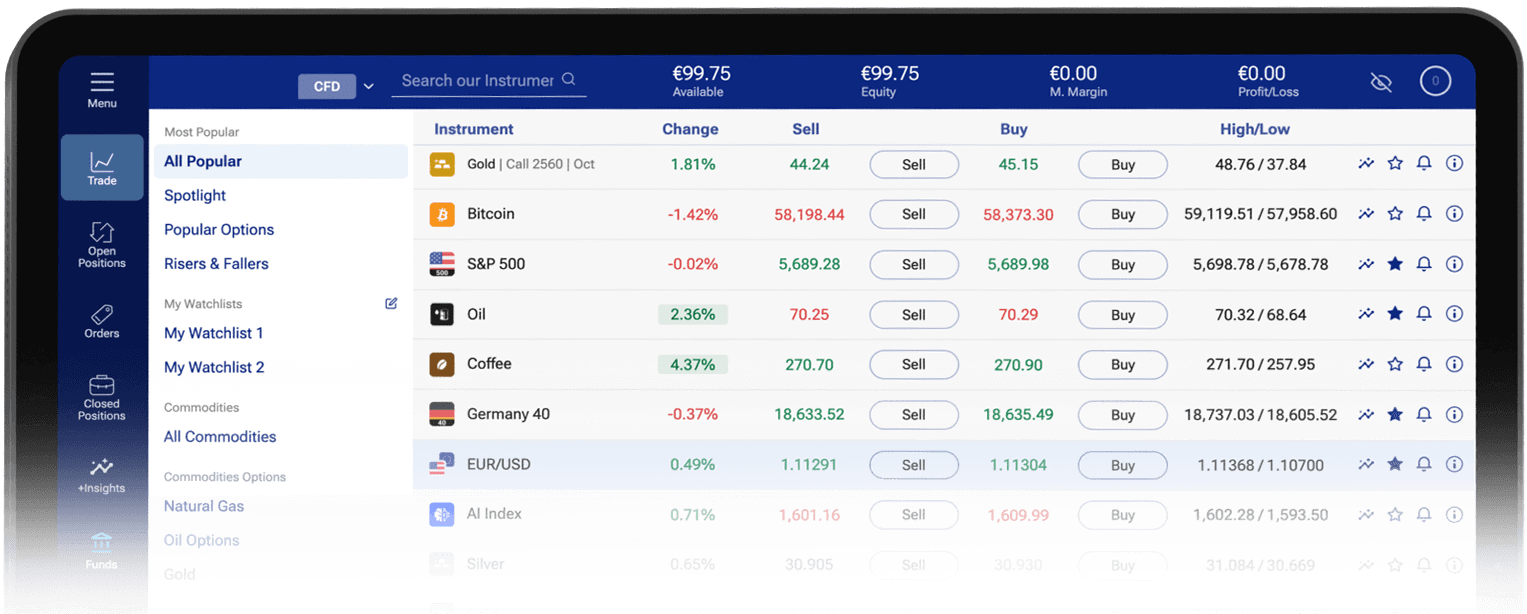The width and height of the screenshot is (1527, 614).
Task: Toggle favorite star for Gold option
Action: point(1395,164)
